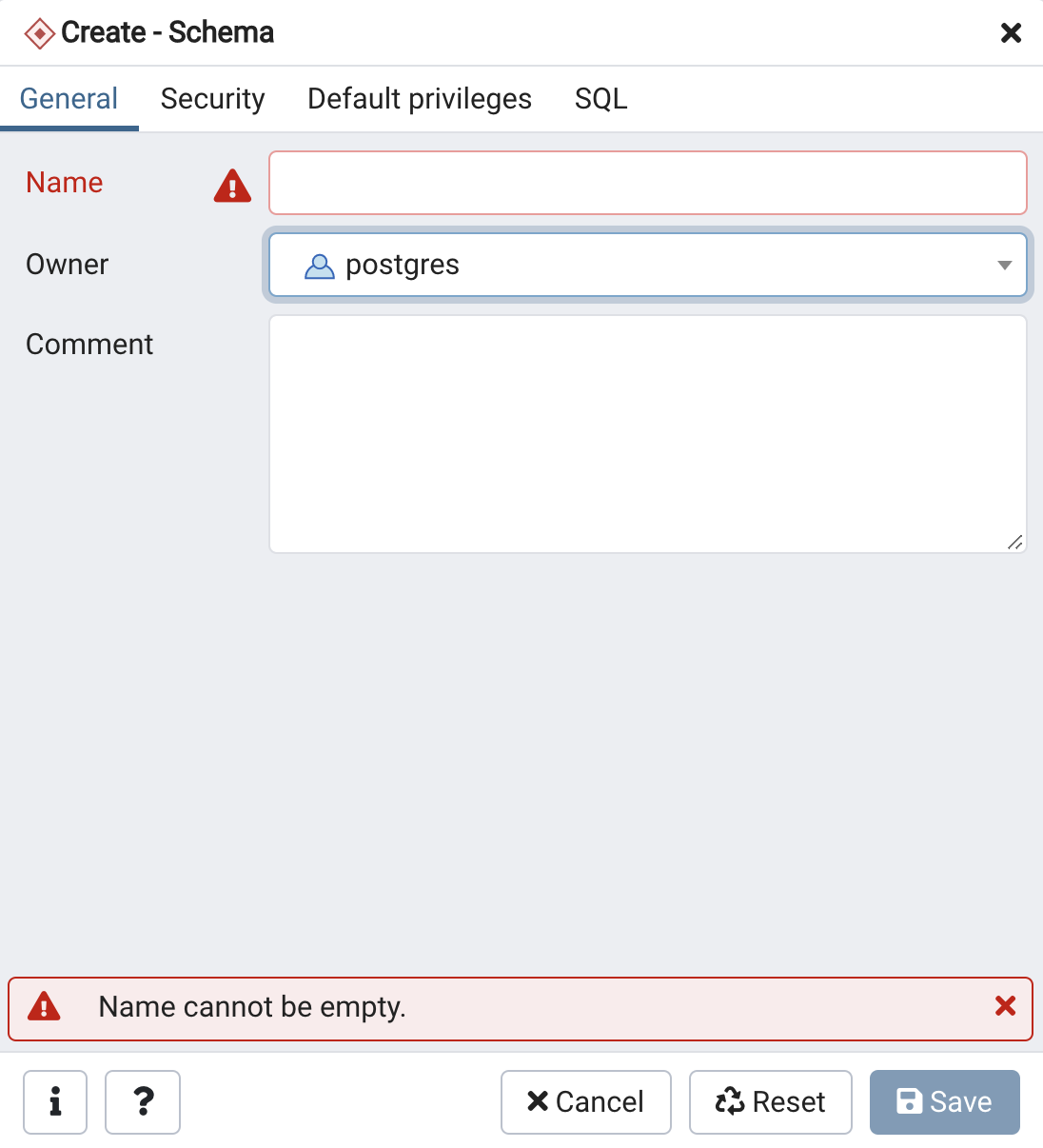1043x1148 pixels.
Task: Click the Name field warning triangle icon
Action: 232,186
